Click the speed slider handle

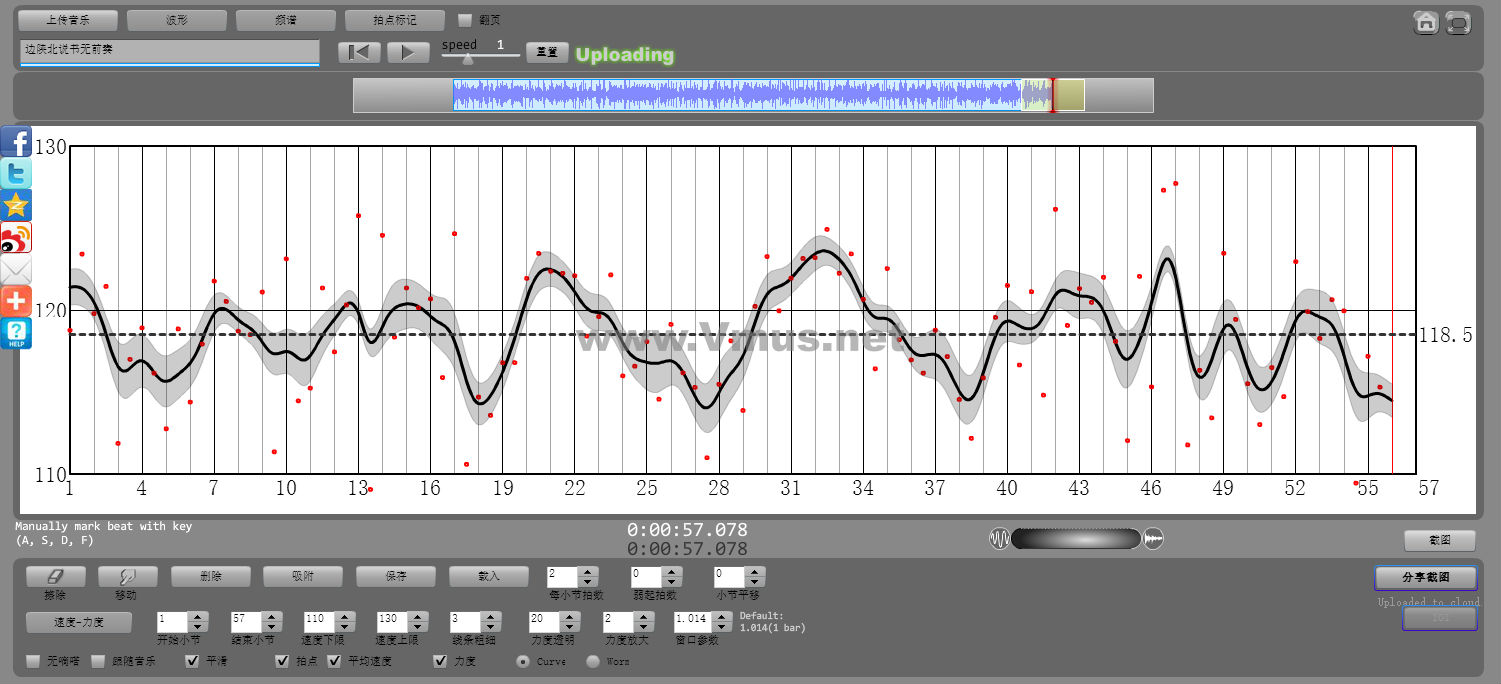[x=467, y=58]
